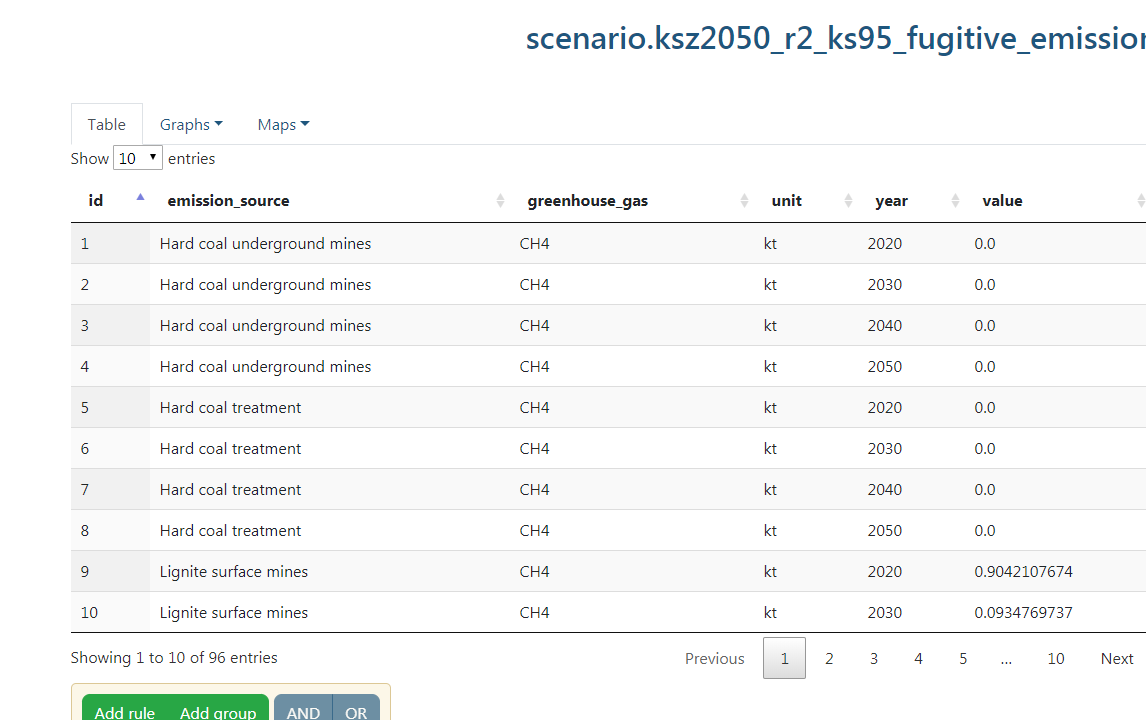Open the Maps dropdown menu
The height and width of the screenshot is (720, 1146).
[284, 124]
